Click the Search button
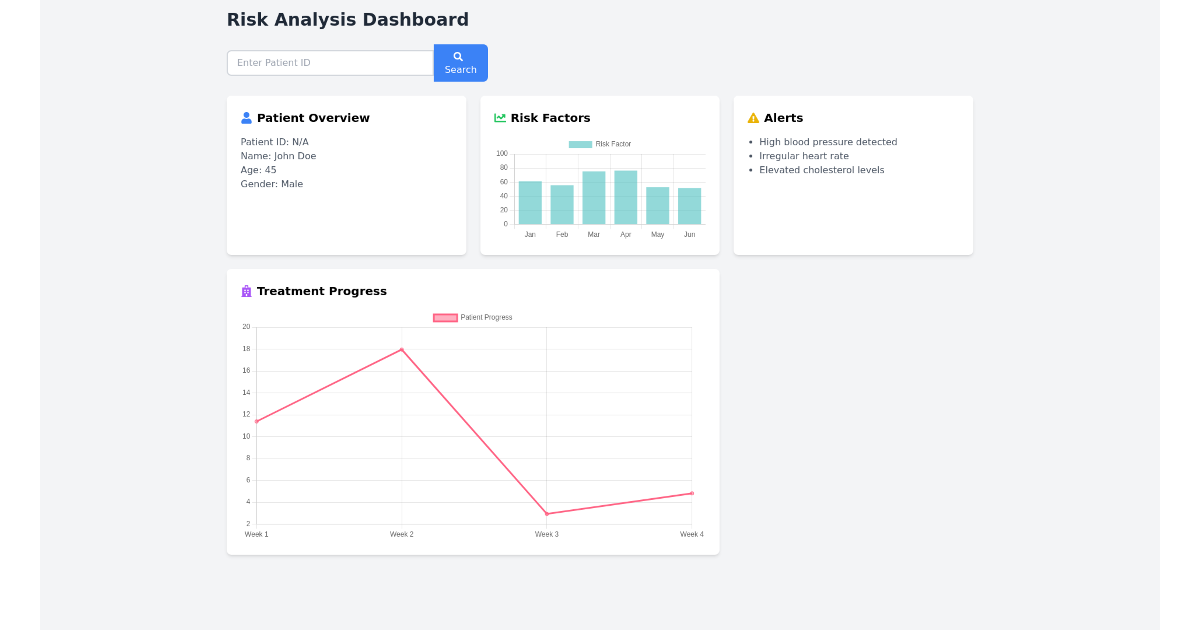The height and width of the screenshot is (630, 1200). tap(460, 62)
